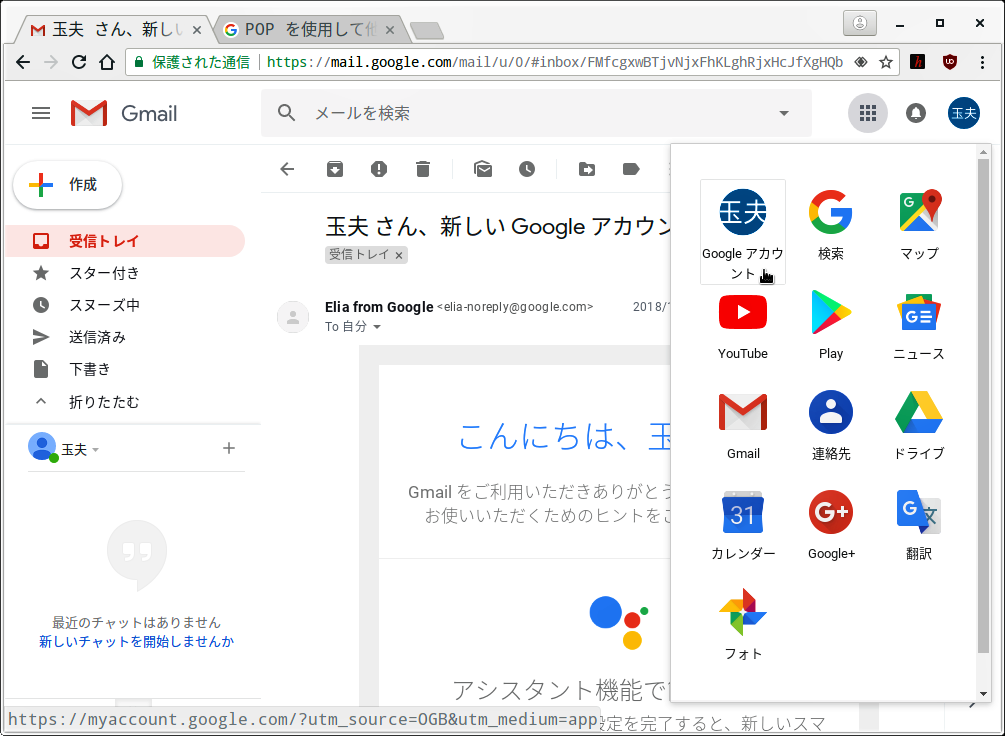Open Google Drive (ドライブ) app

click(x=919, y=427)
